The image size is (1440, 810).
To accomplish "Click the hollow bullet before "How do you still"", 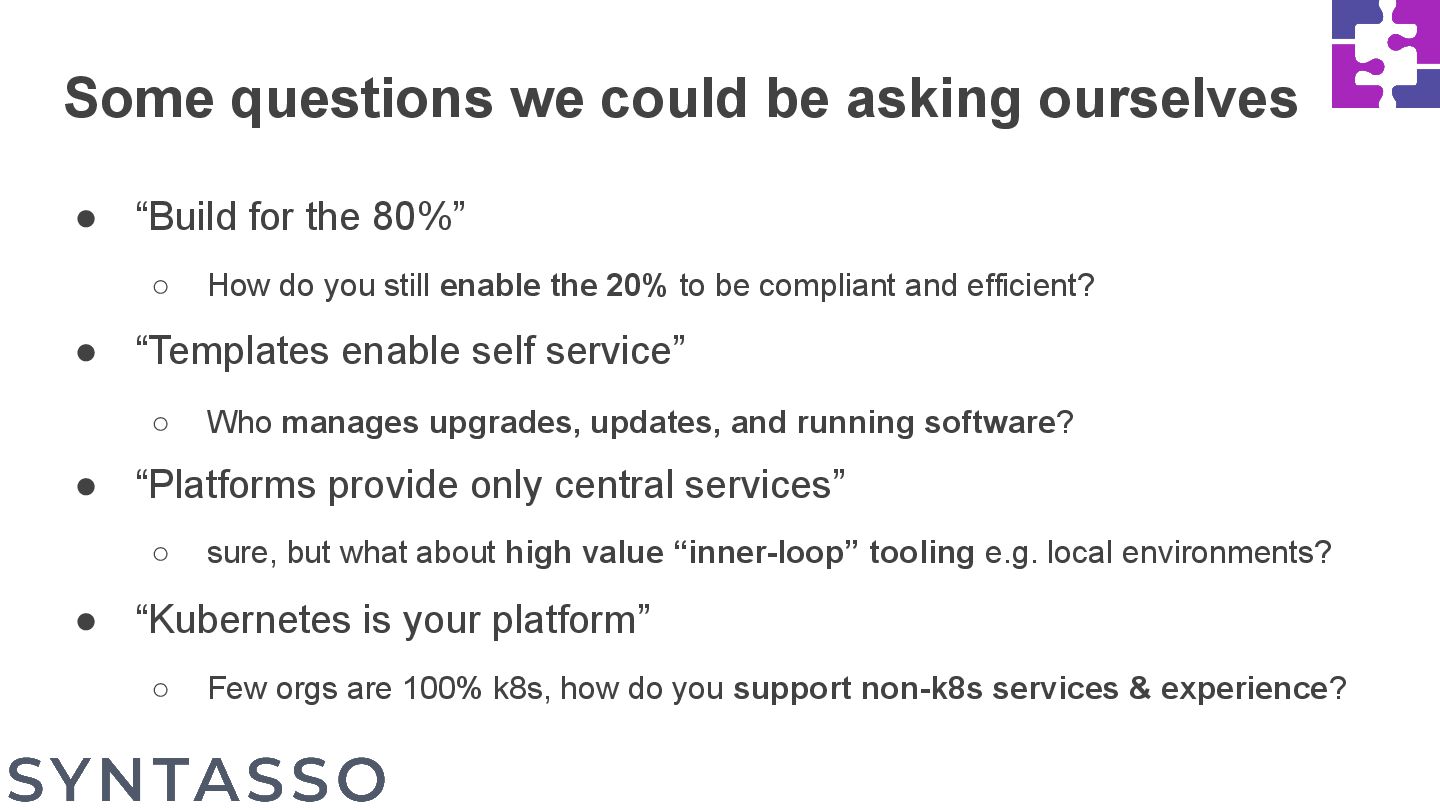I will [160, 287].
